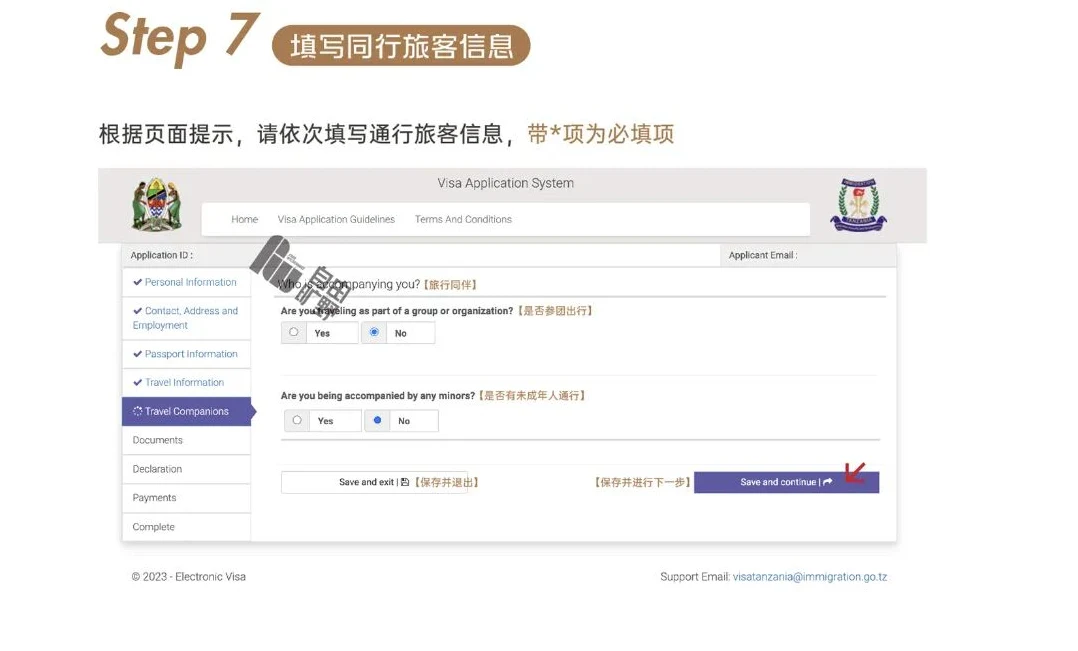Open the Payments step
Viewport: 1078px width, 651px height.
[x=186, y=498]
